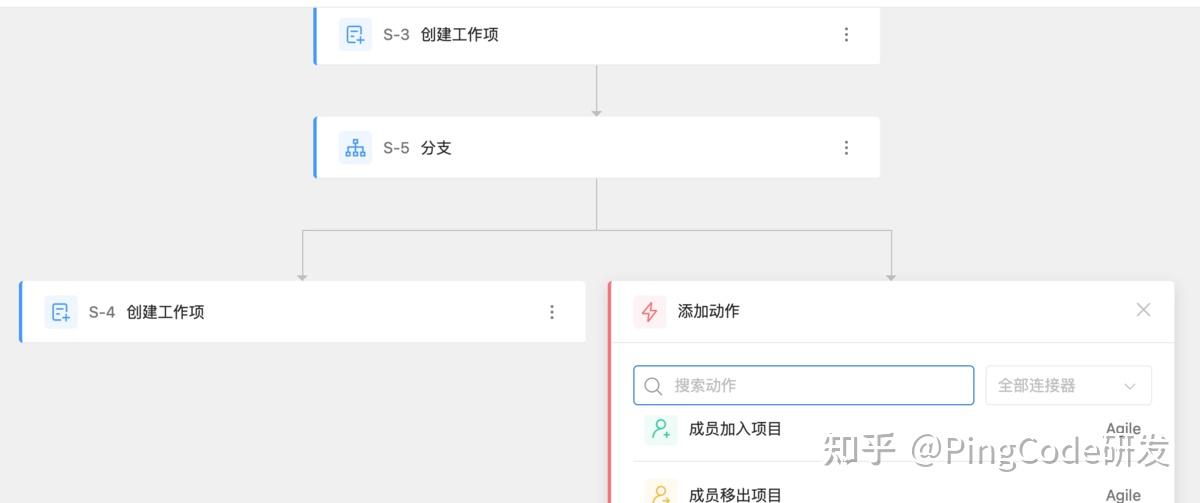Click the Agile label on 成员加入项目 row

(x=1123, y=429)
